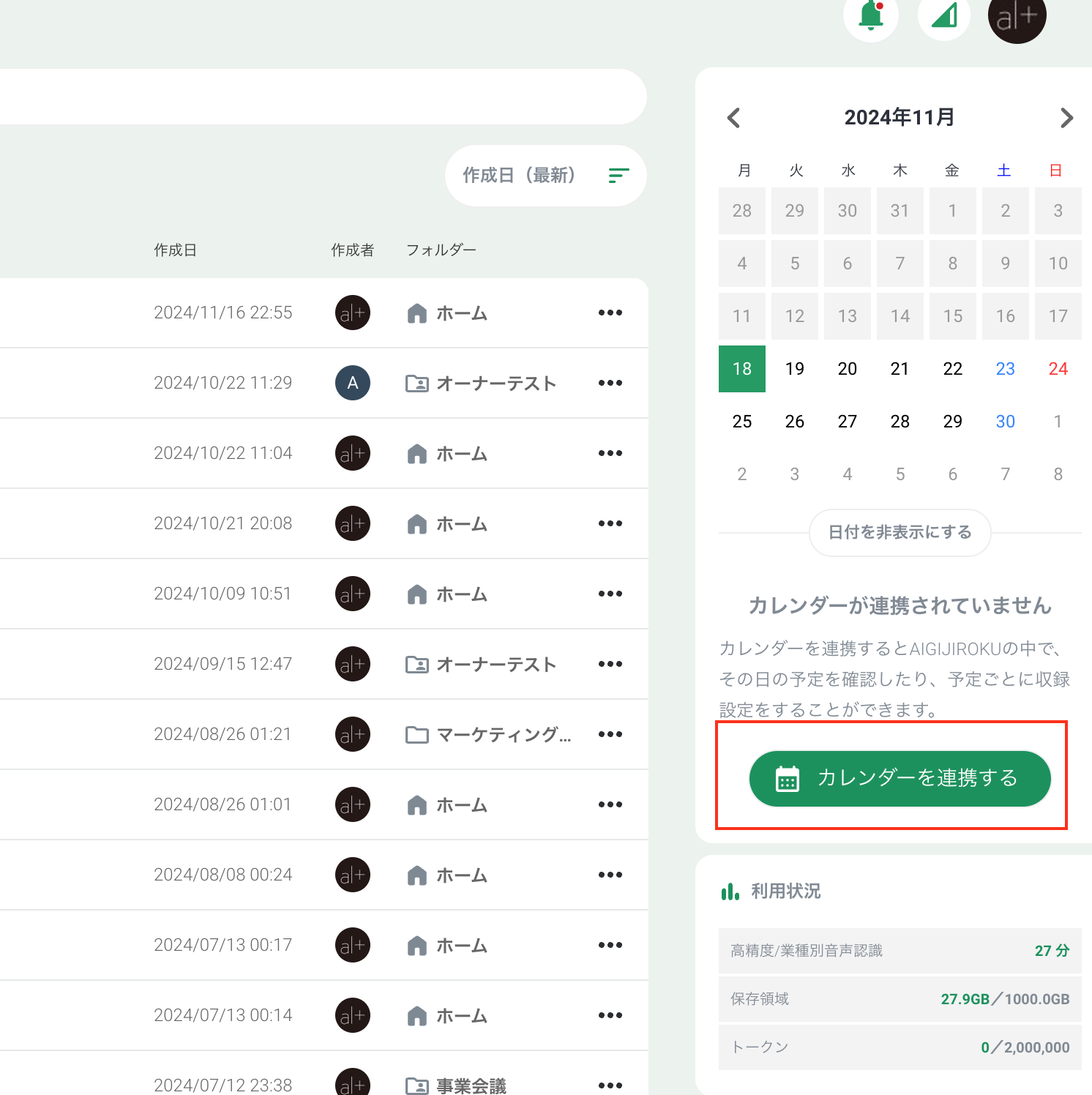1092x1095 pixels.
Task: Open more options for 2024/07/13 00:17 row
Action: (x=610, y=945)
